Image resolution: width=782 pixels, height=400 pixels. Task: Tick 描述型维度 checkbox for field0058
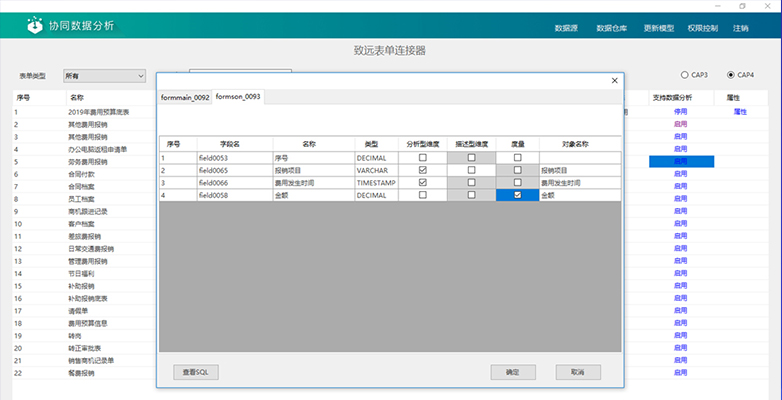pyautogui.click(x=471, y=195)
